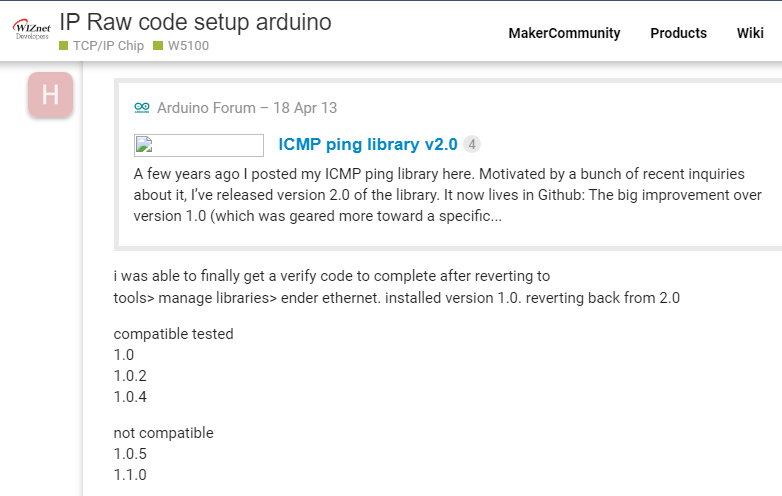Follow the ICMP ping library v2.0 link

368,144
